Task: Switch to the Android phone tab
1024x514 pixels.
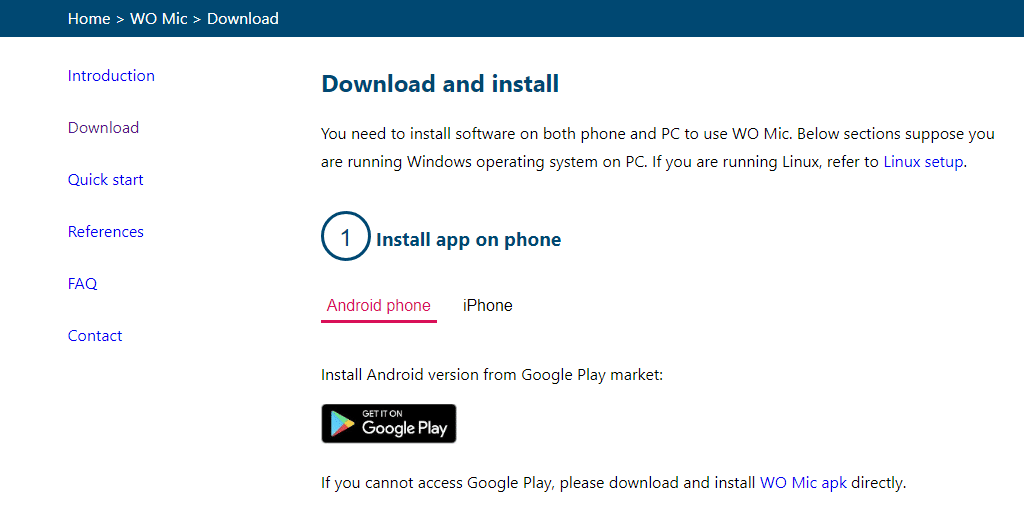Action: tap(379, 306)
